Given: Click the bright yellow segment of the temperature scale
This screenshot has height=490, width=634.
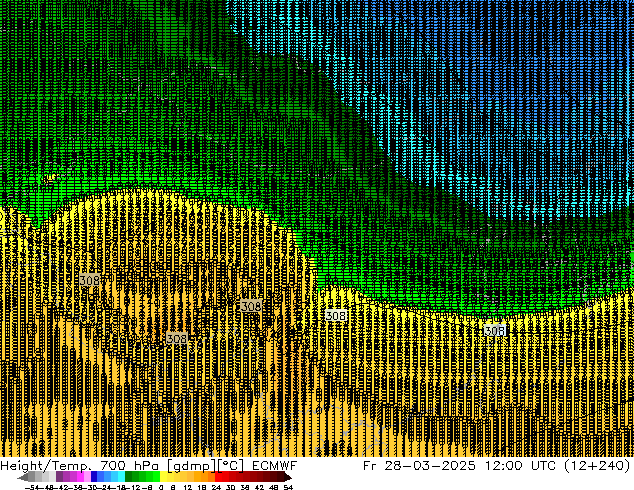Looking at the screenshot, I should point(164,477).
